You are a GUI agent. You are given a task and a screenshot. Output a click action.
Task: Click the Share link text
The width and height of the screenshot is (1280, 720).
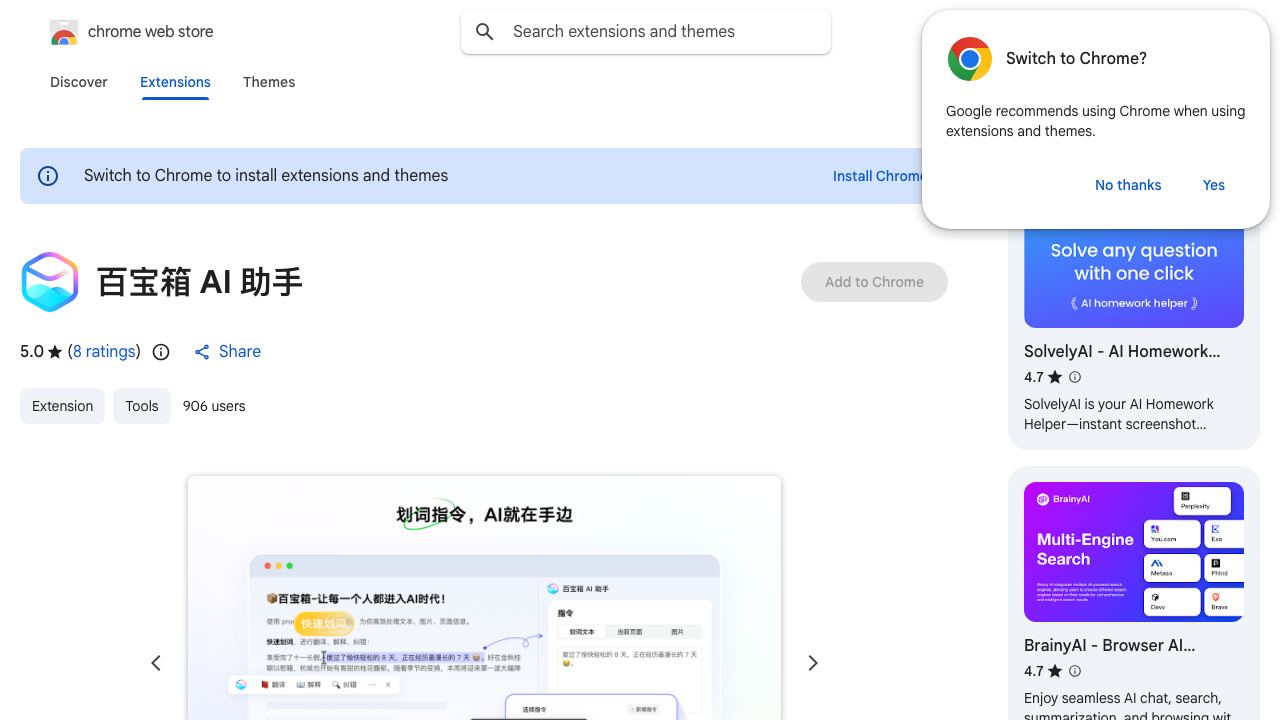[240, 352]
